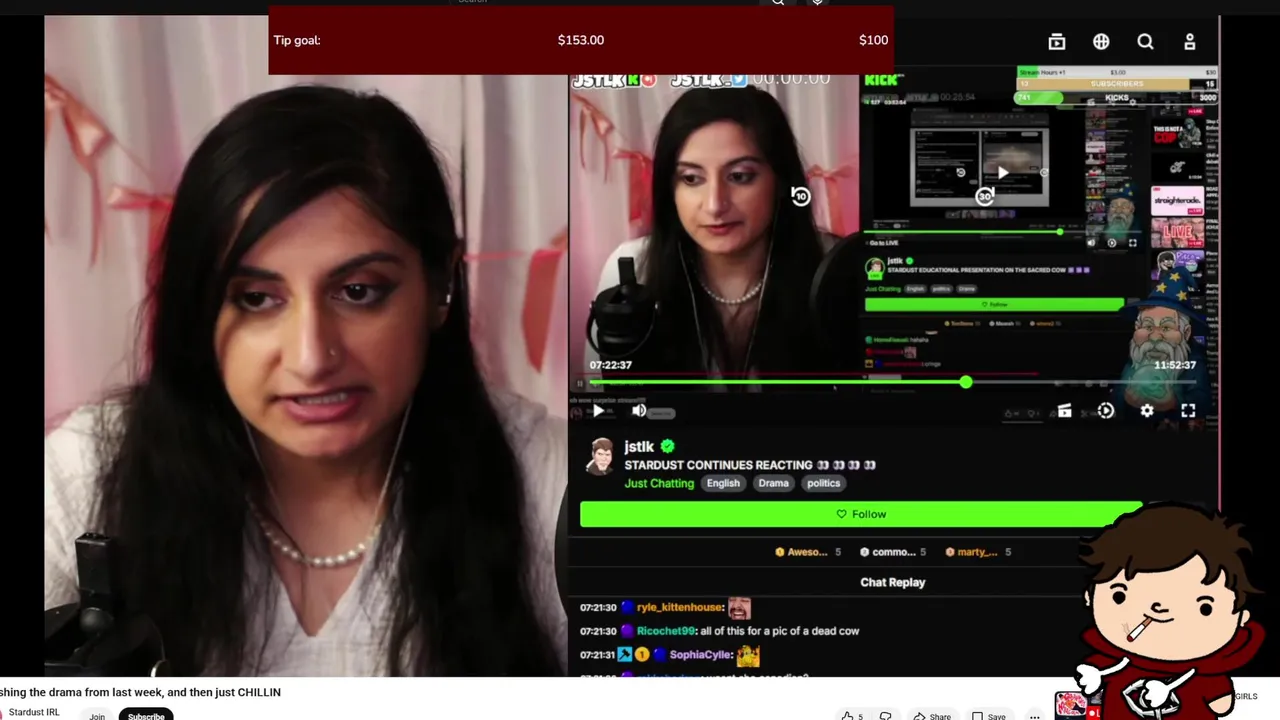
Task: Open Stardust IRL channel name
Action: (x=34, y=712)
